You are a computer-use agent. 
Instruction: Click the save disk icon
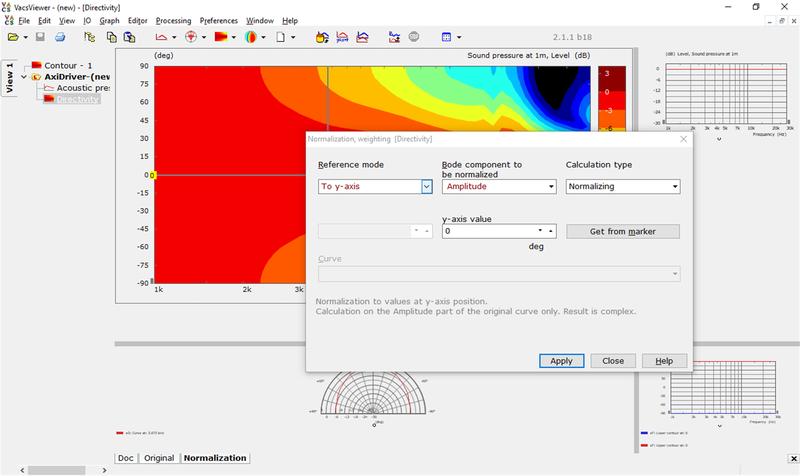40,37
